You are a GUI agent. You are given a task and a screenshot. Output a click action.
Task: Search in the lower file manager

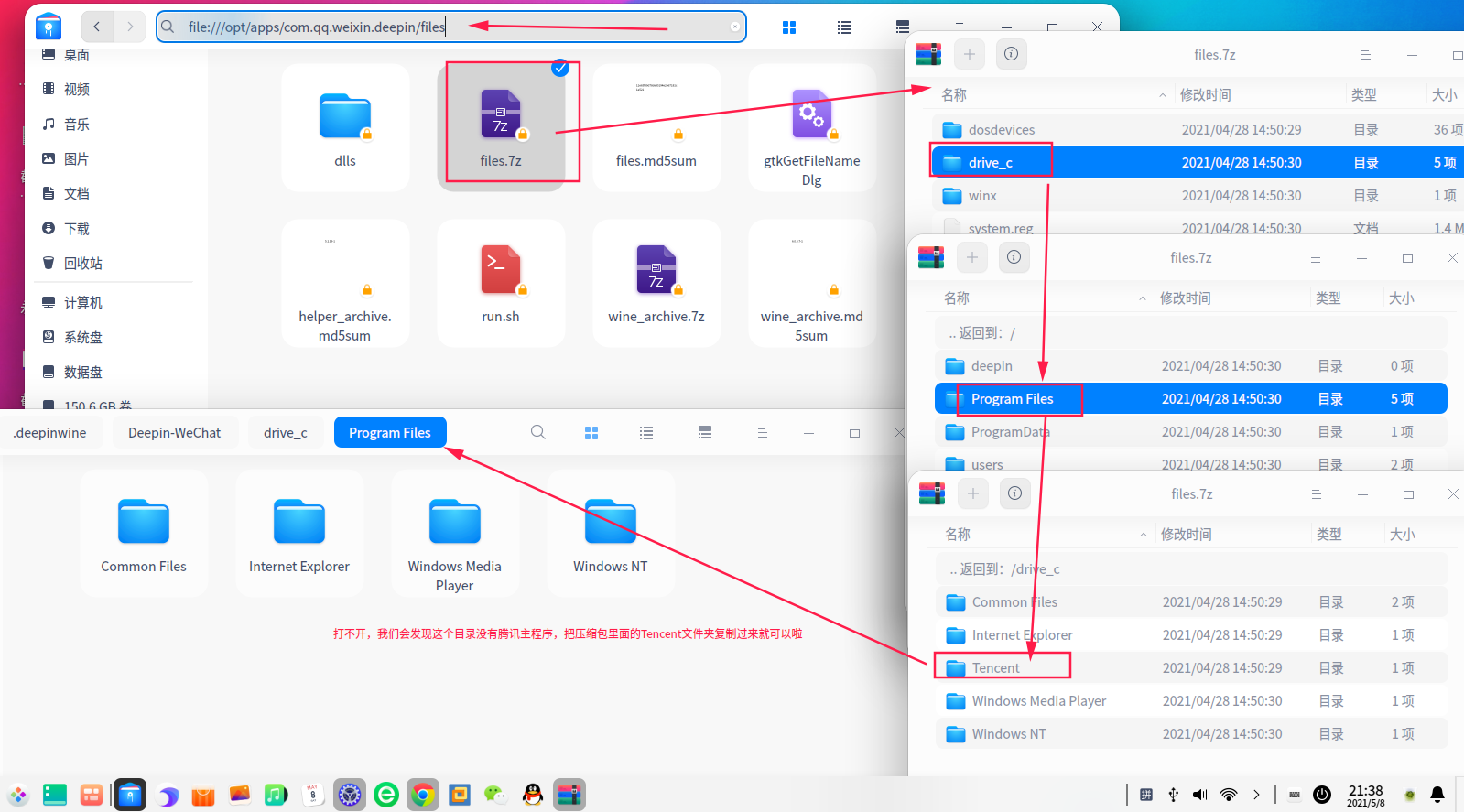point(538,432)
